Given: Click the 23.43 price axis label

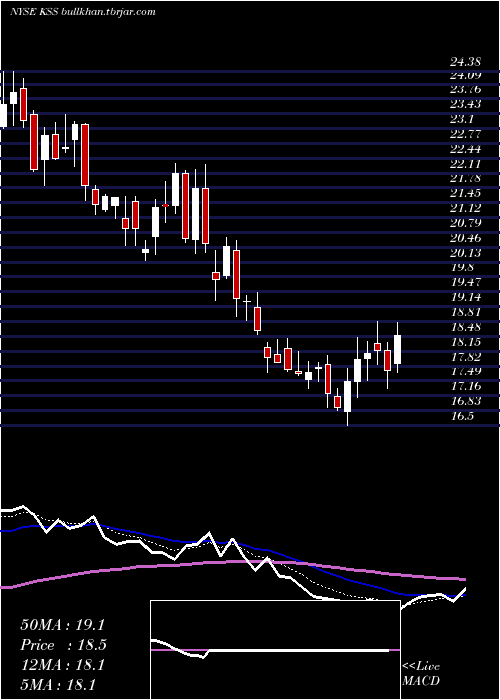Looking at the screenshot, I should coord(465,104).
